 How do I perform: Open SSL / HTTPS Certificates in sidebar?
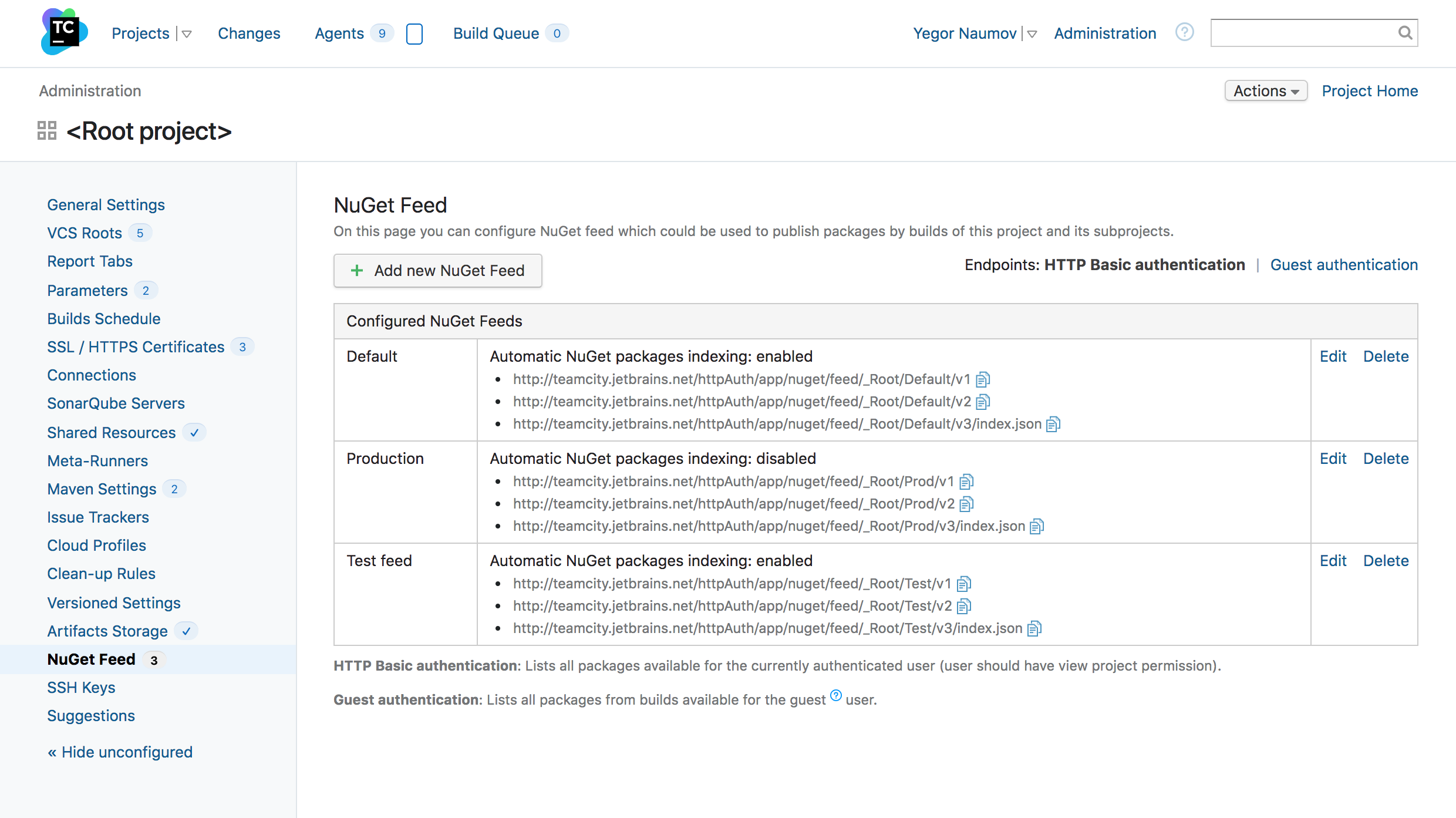(136, 347)
